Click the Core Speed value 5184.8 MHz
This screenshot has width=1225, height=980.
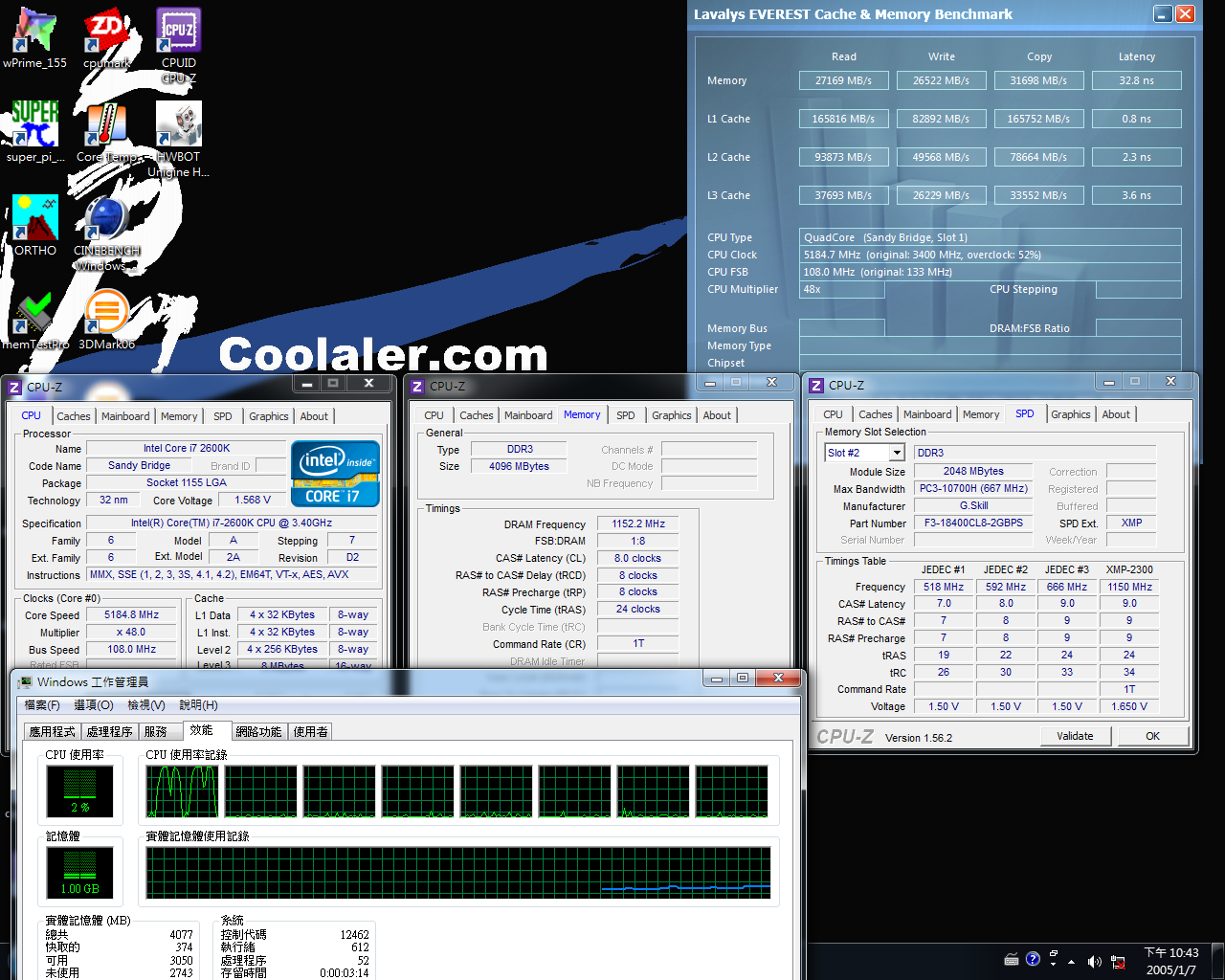pyautogui.click(x=131, y=615)
